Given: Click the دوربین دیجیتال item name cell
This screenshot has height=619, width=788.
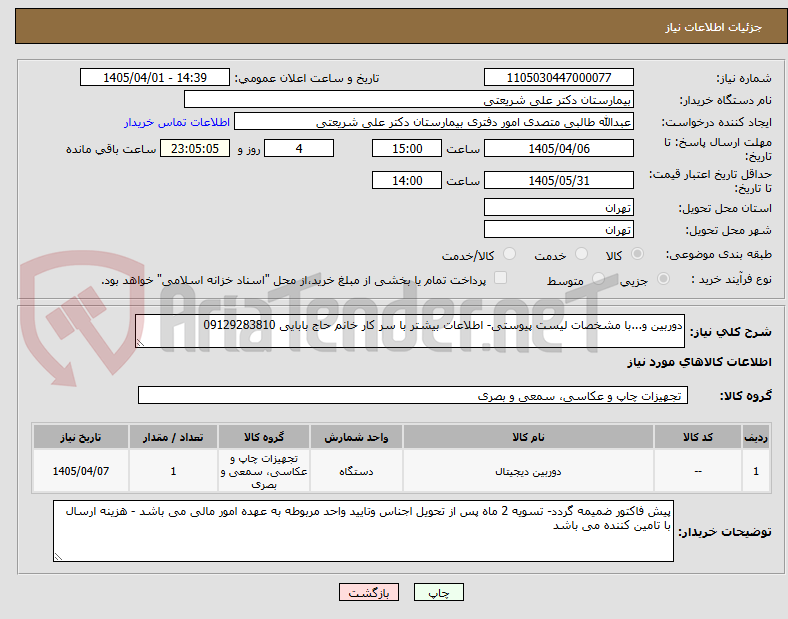Looking at the screenshot, I should point(528,471).
